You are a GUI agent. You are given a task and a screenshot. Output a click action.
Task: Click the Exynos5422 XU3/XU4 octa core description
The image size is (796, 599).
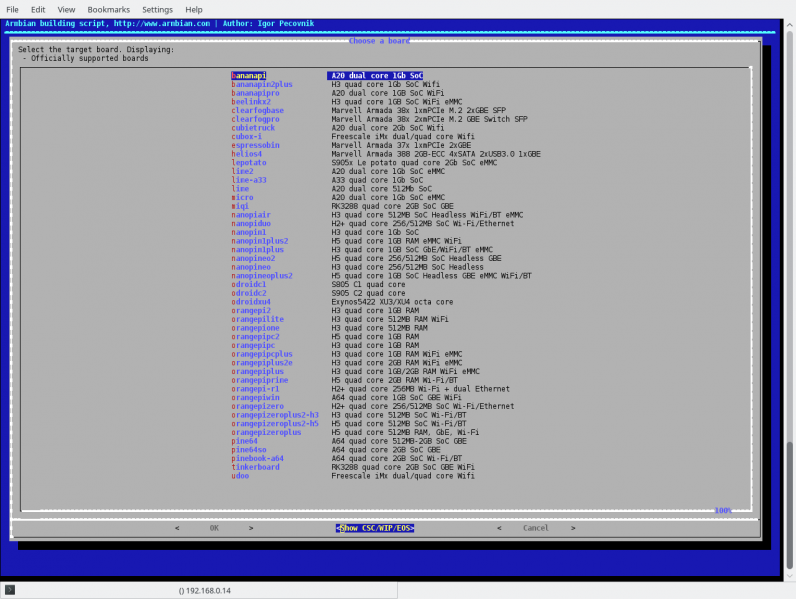click(392, 302)
